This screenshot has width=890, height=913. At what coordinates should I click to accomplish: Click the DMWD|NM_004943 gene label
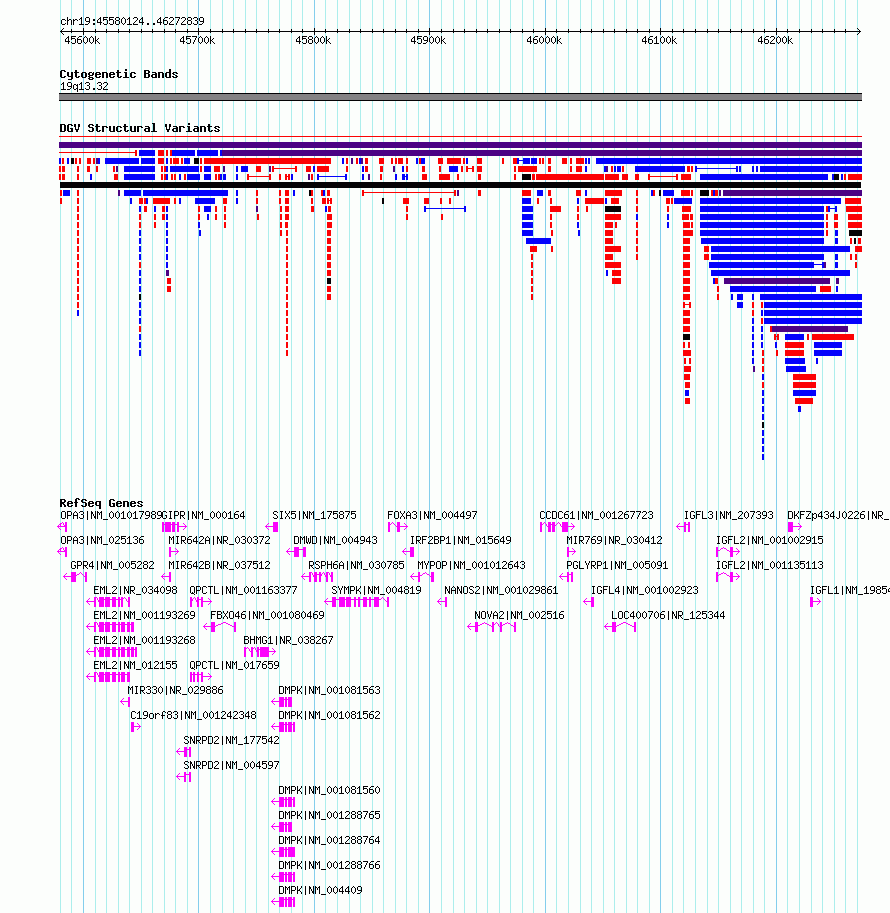tap(335, 540)
